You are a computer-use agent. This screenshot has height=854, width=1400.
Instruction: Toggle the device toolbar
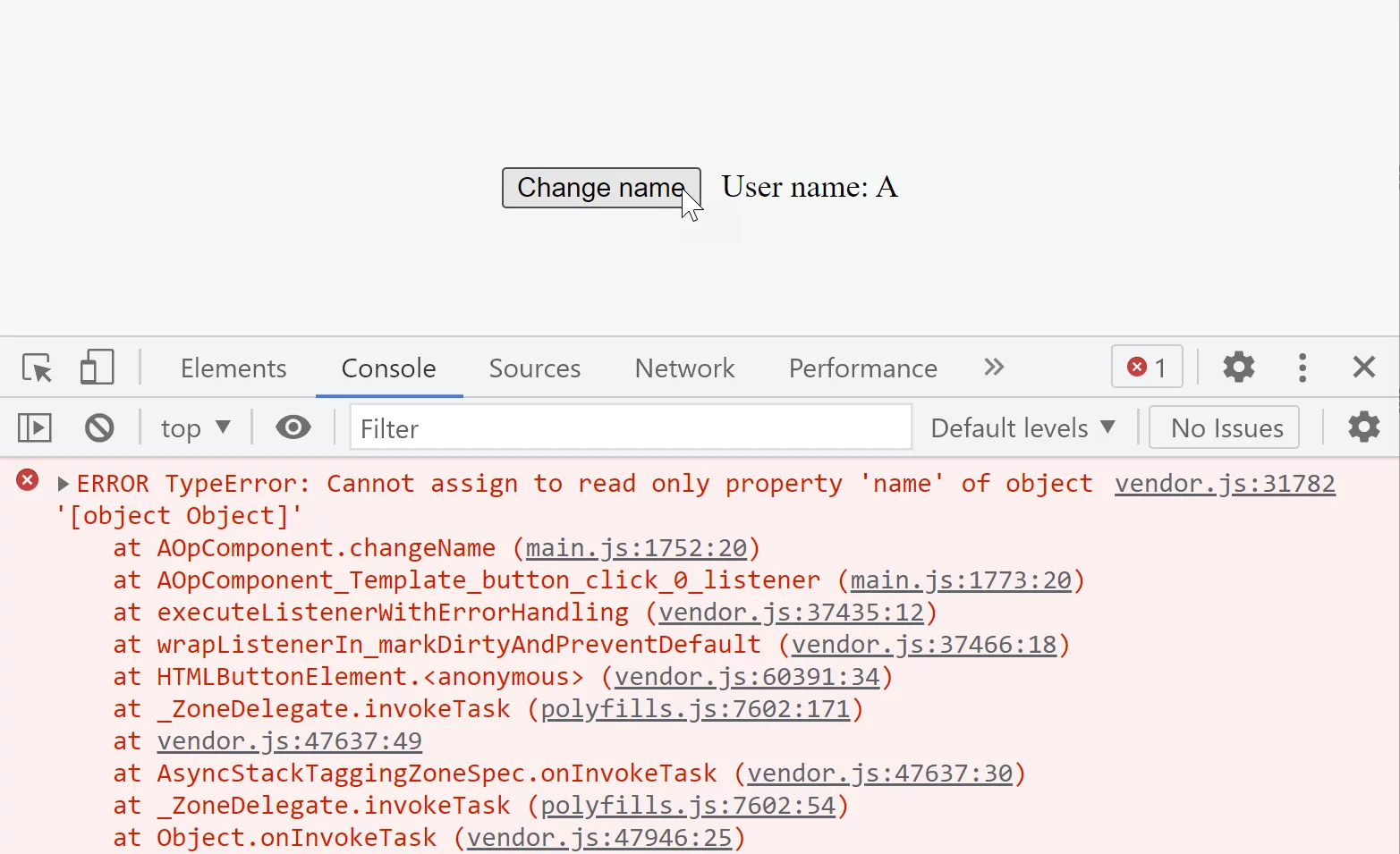(97, 367)
